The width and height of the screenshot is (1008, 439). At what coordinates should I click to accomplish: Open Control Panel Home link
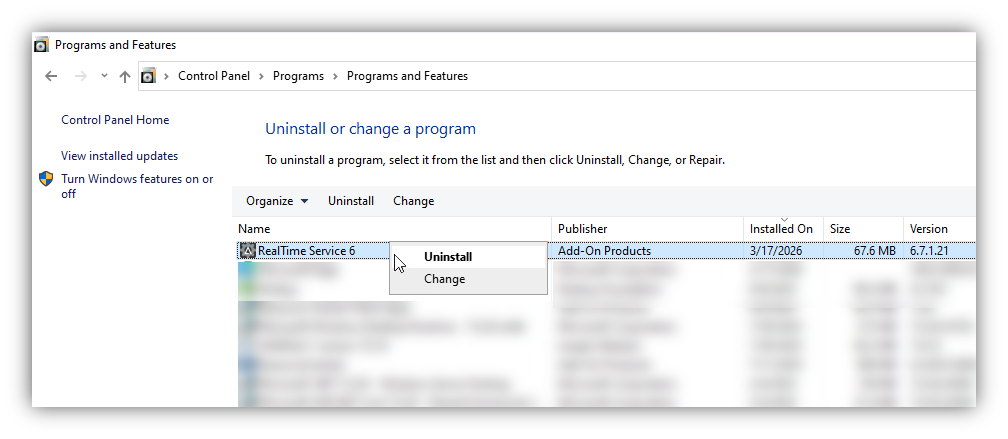coord(115,120)
